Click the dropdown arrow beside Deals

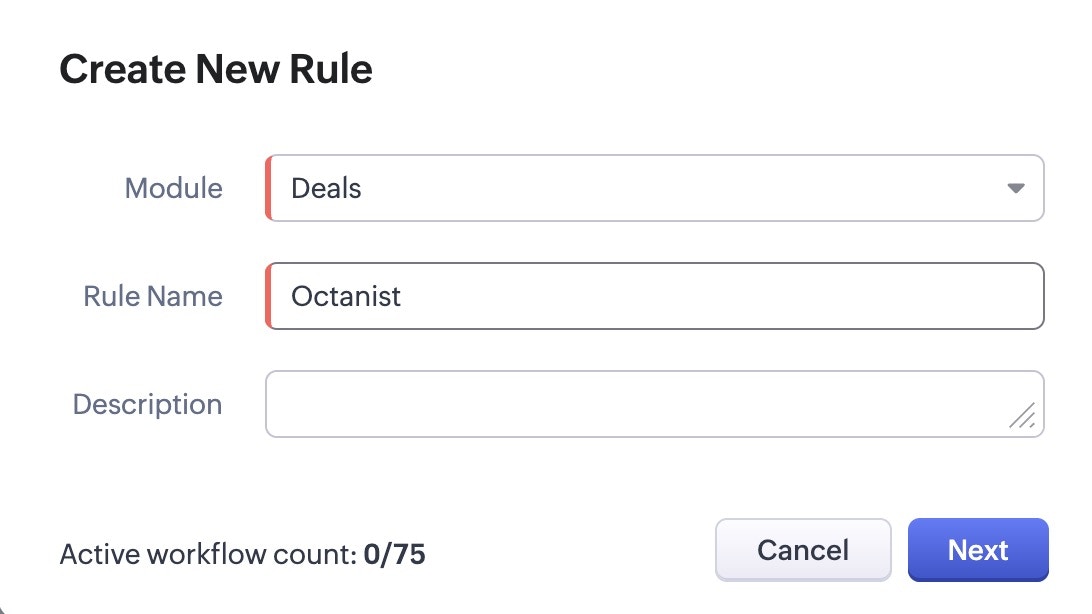(x=1016, y=188)
